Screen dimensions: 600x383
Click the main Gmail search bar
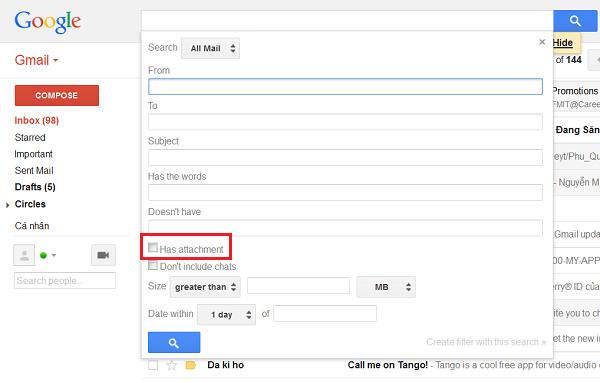pyautogui.click(x=347, y=21)
